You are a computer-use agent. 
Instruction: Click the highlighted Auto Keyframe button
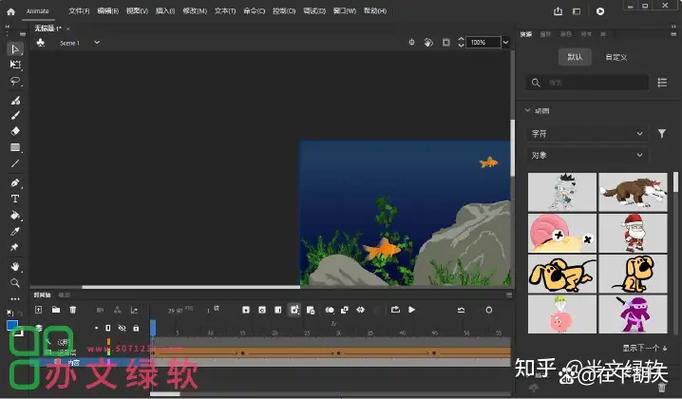pyautogui.click(x=294, y=310)
